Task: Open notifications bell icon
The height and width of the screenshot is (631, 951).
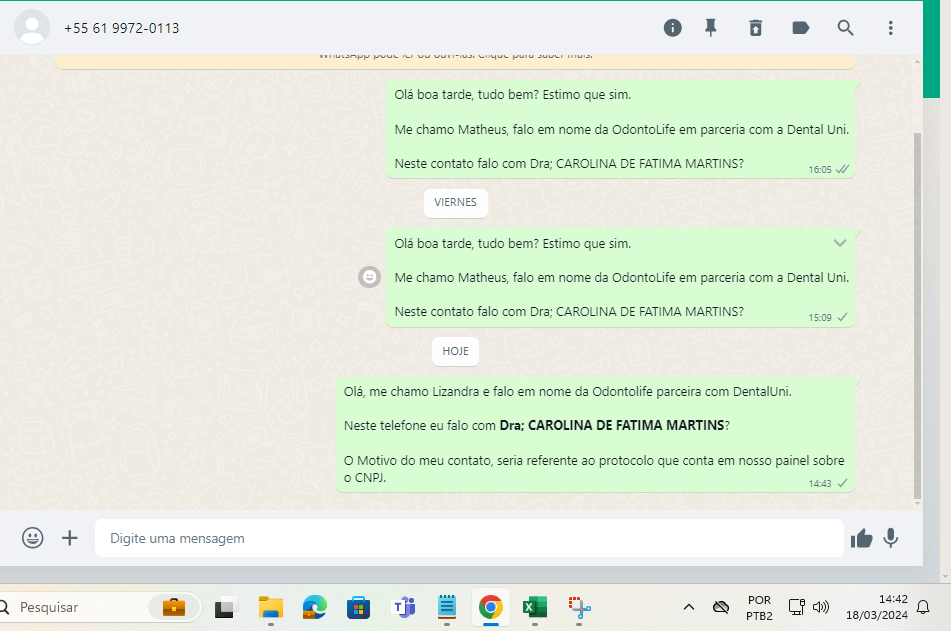Action: coord(923,607)
